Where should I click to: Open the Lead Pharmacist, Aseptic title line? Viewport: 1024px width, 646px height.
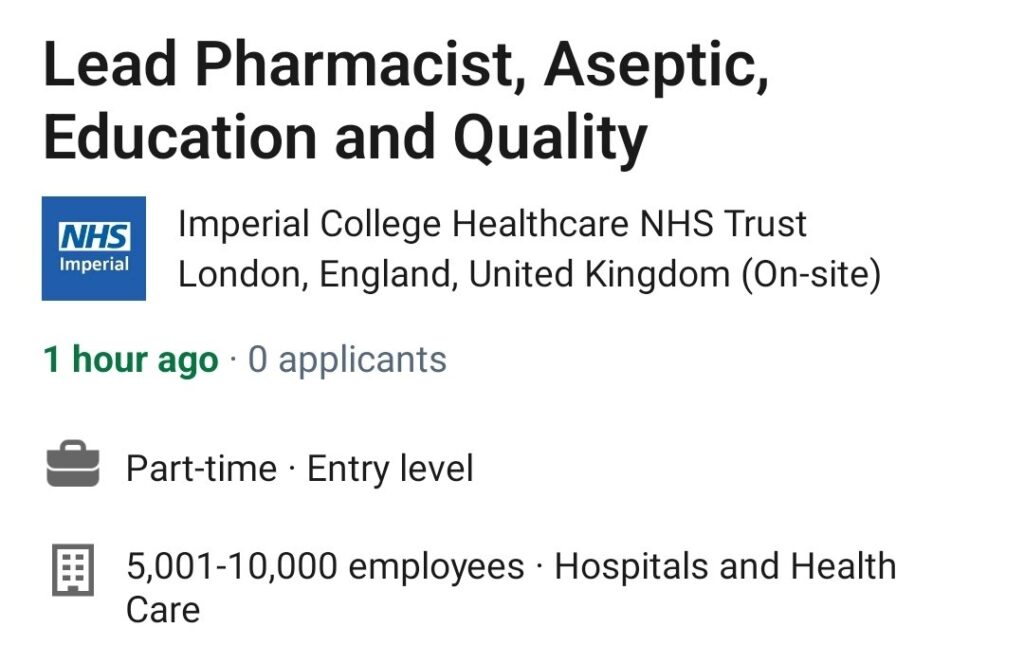(x=406, y=65)
